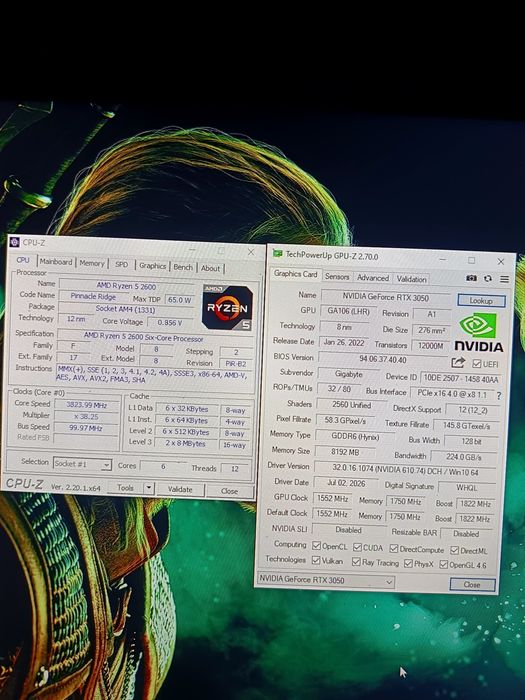The width and height of the screenshot is (525, 700).
Task: Click the Multiplier value x 38.25
Action: point(87,417)
